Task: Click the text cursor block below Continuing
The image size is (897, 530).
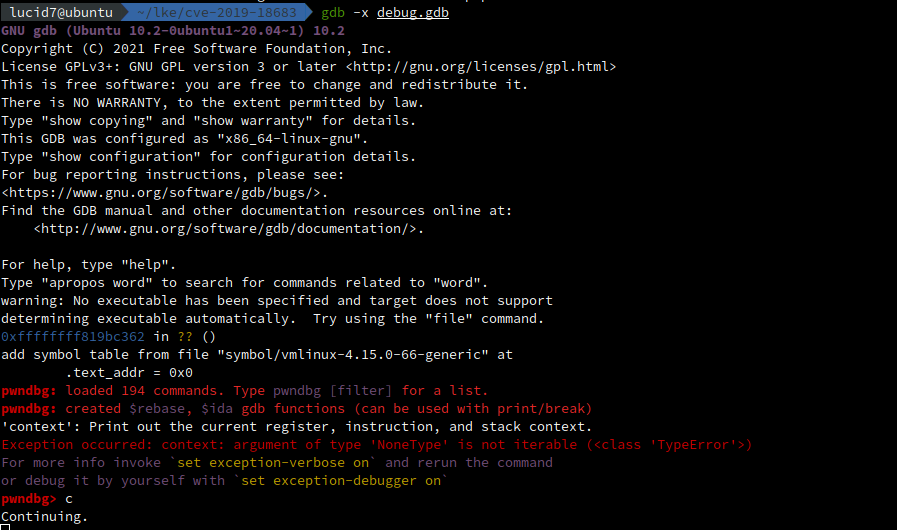Action: [x=5, y=527]
